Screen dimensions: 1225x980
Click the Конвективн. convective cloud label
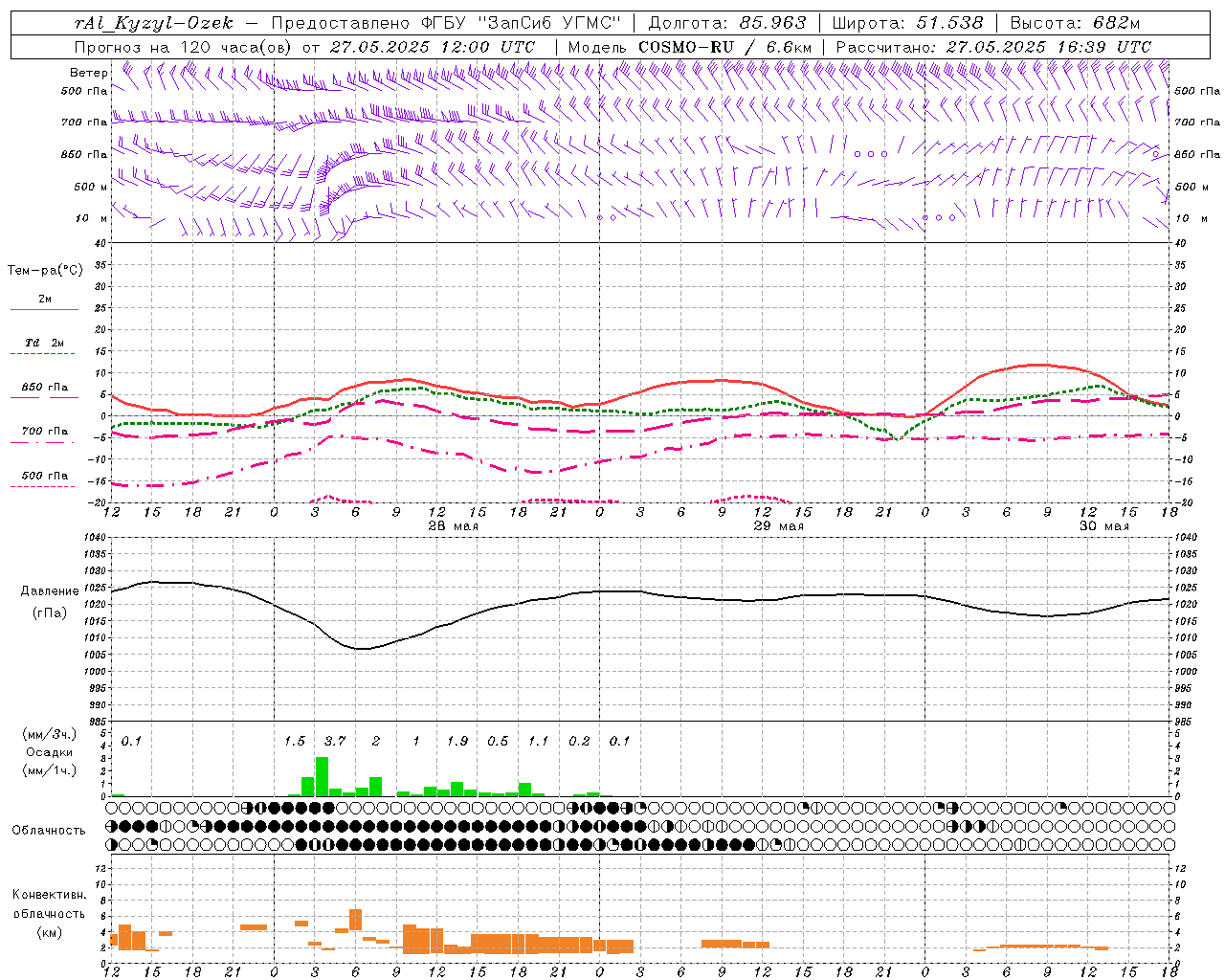point(50,895)
